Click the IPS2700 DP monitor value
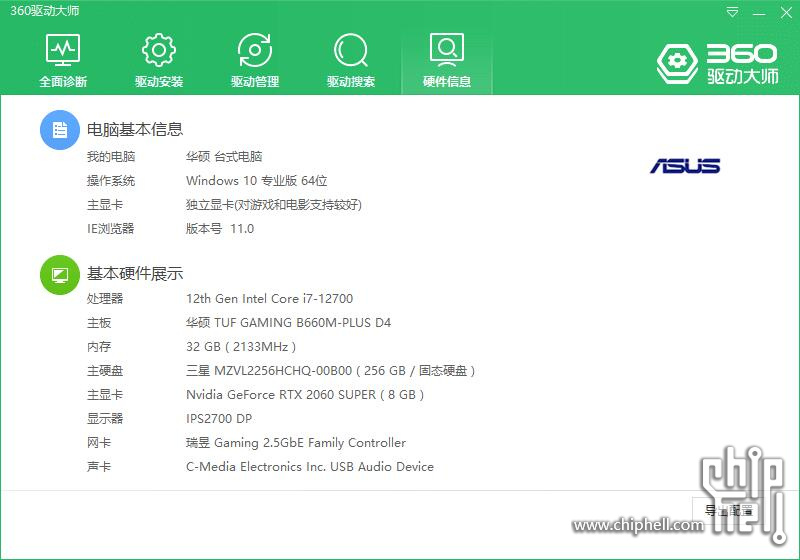 point(219,419)
